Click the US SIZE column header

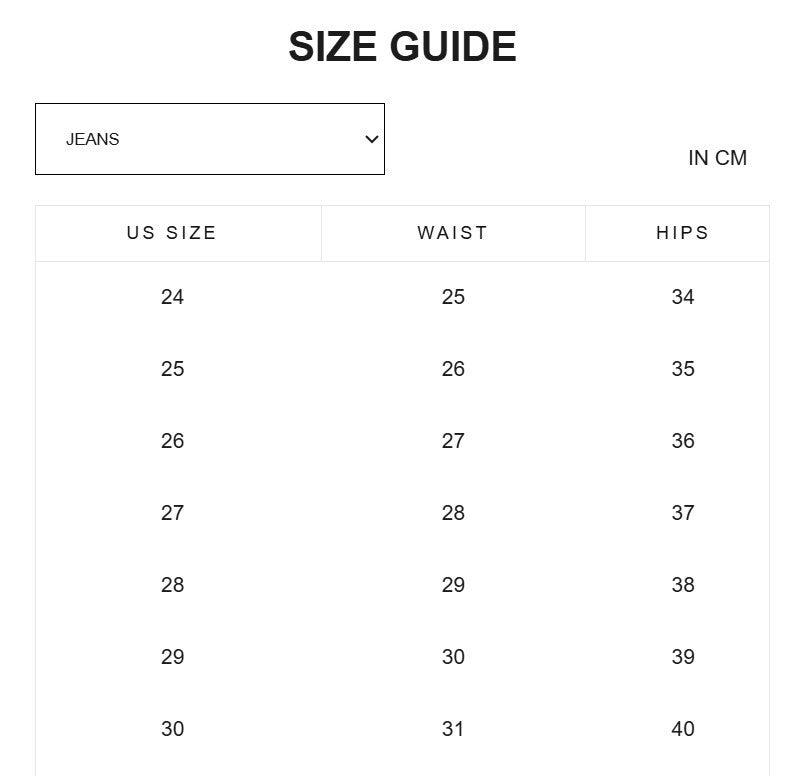click(172, 233)
